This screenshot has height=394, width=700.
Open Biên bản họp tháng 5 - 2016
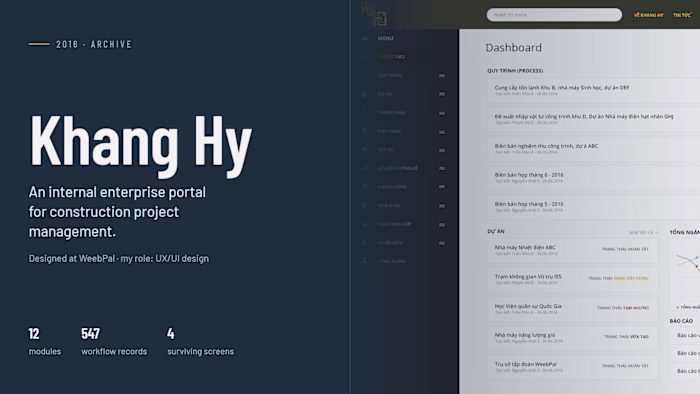point(593,207)
